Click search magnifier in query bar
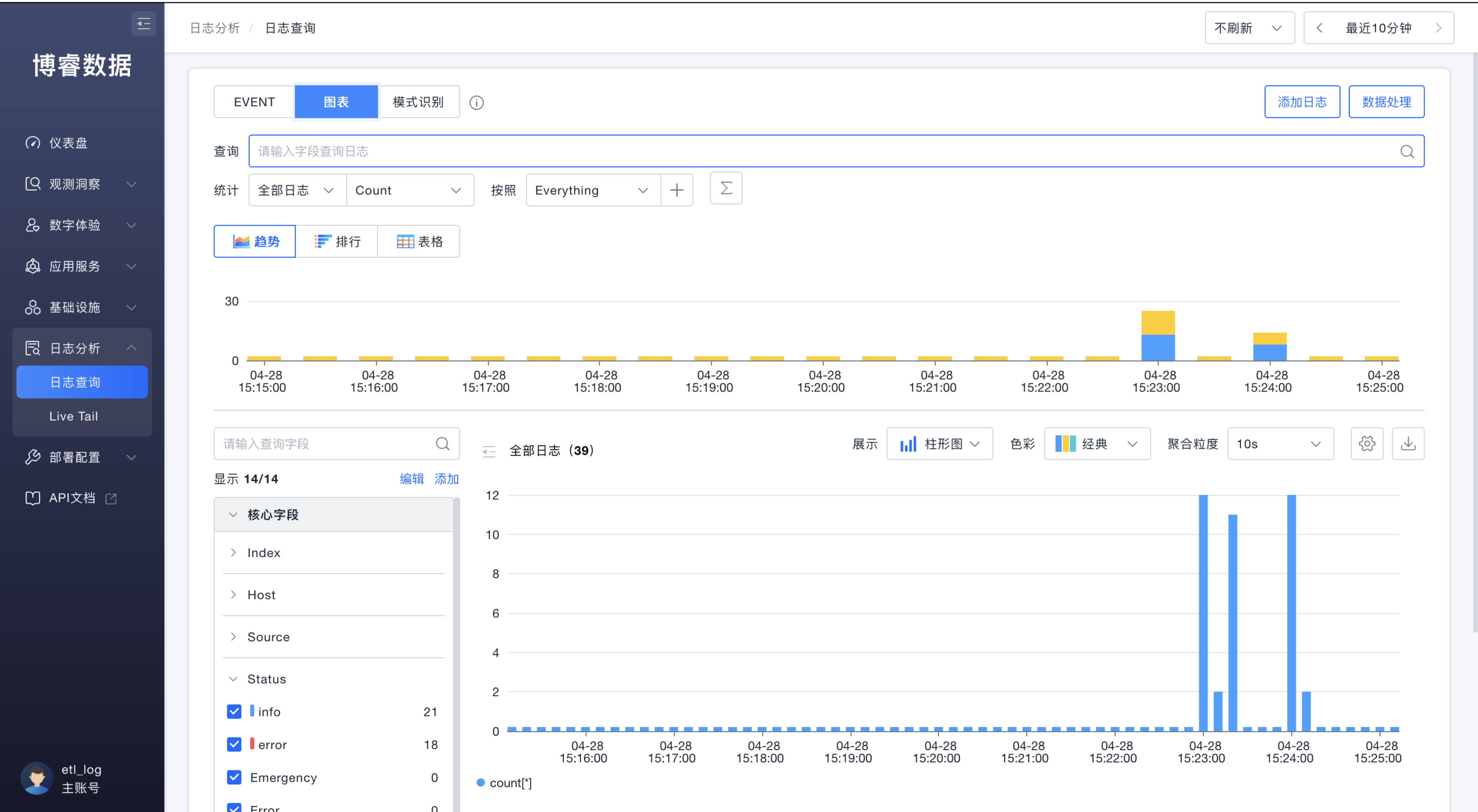 point(1407,152)
